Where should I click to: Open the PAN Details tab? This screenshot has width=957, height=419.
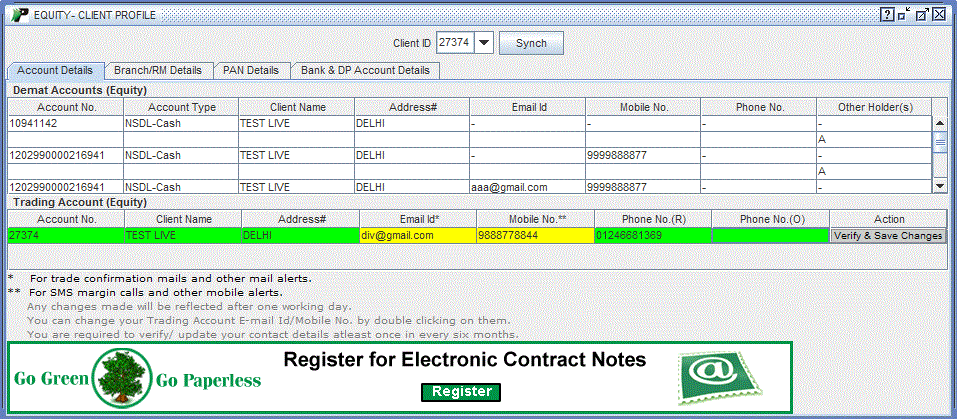[251, 70]
